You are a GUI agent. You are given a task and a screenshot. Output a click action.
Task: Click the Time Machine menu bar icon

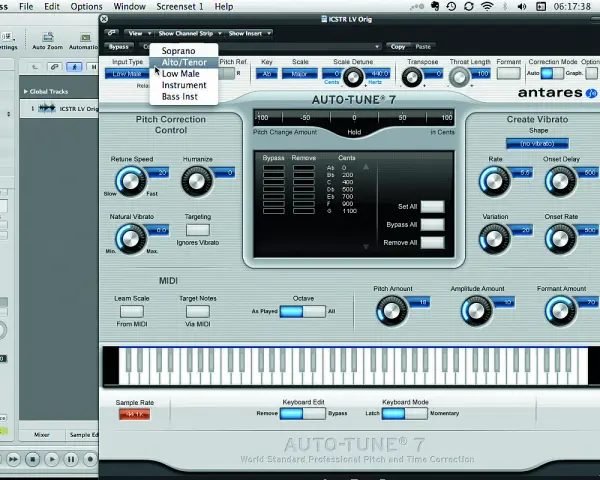pyautogui.click(x=451, y=7)
